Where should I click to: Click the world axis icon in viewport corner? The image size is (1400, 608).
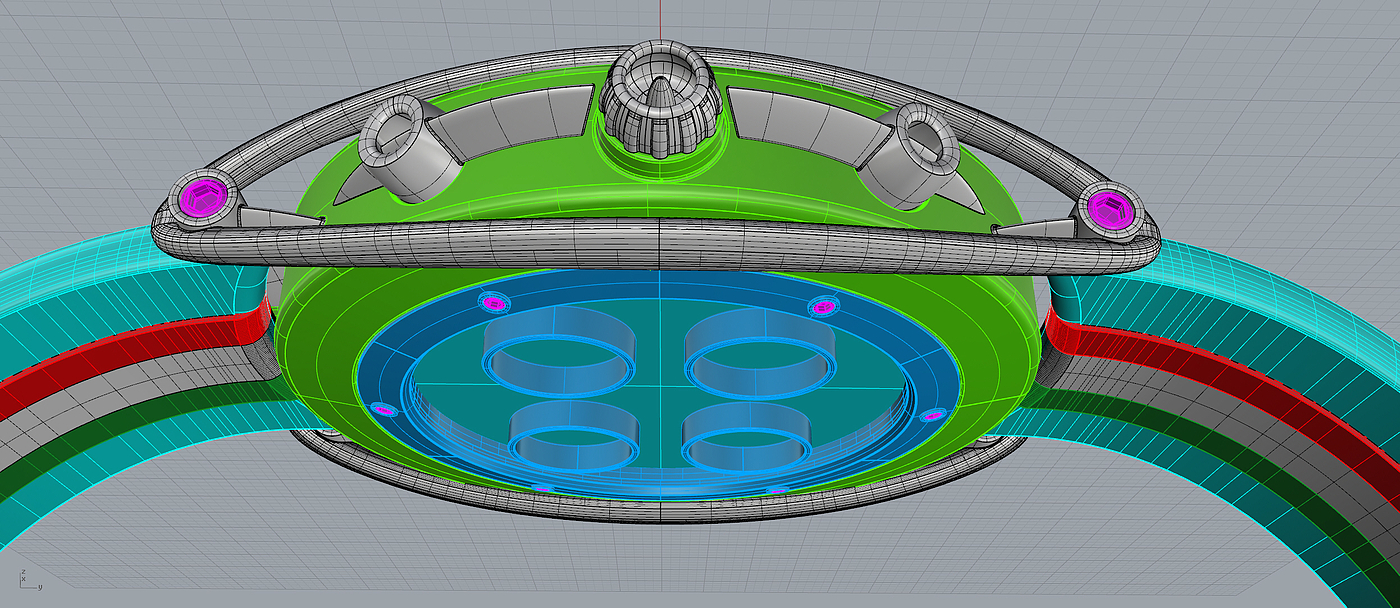tap(28, 577)
